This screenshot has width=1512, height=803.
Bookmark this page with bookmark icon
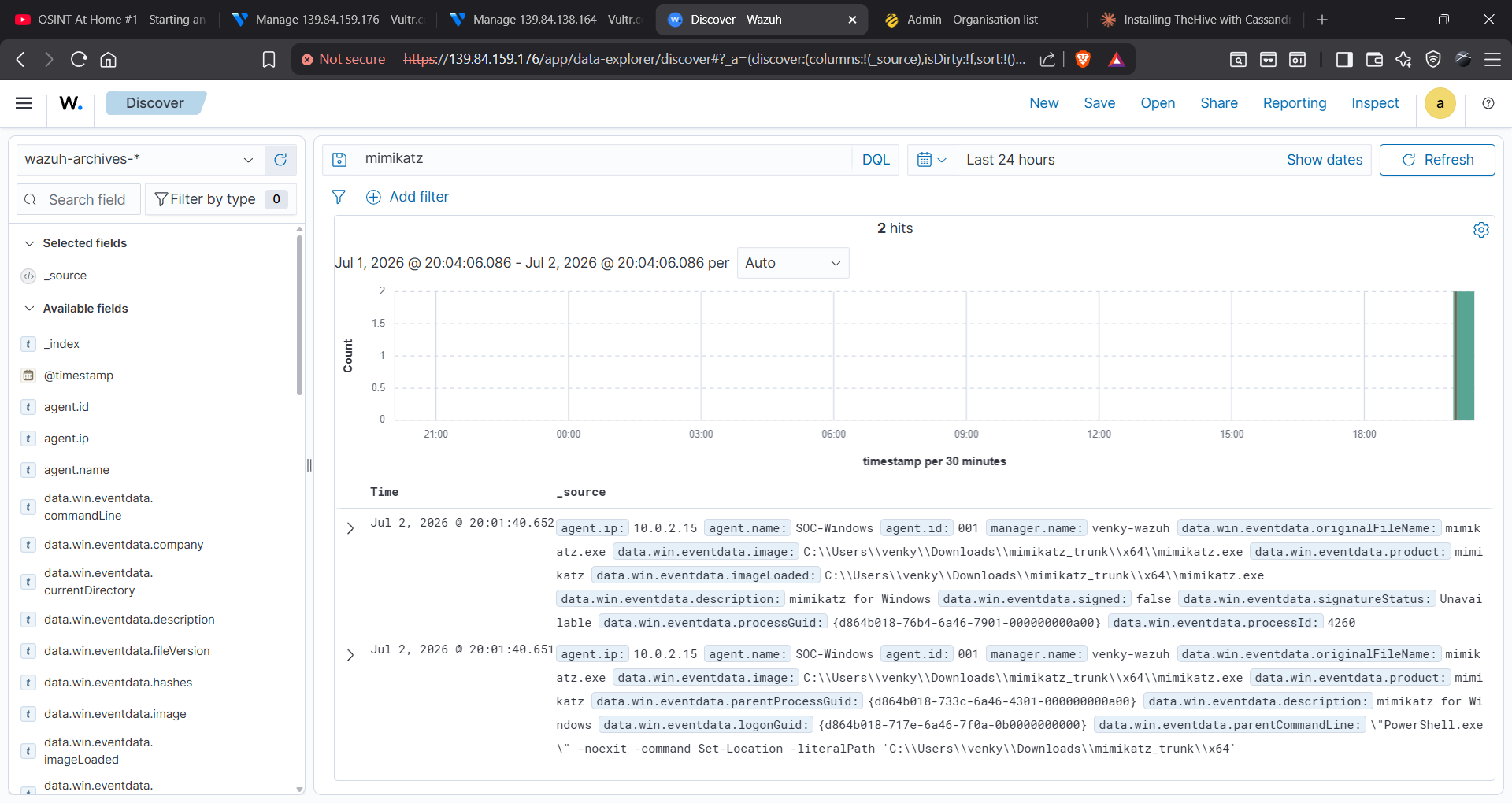[269, 59]
